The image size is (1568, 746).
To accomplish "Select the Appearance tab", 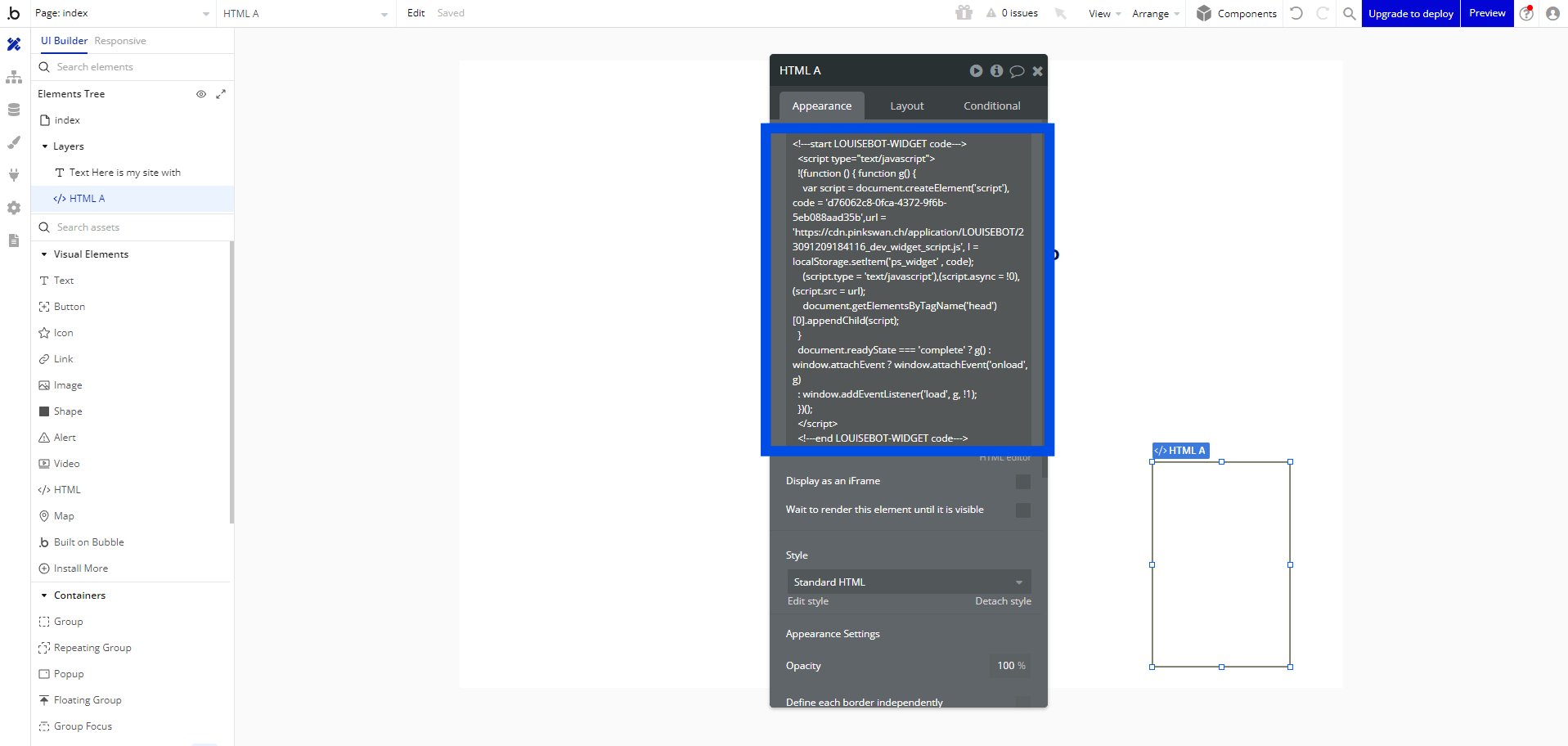I will coord(821,106).
